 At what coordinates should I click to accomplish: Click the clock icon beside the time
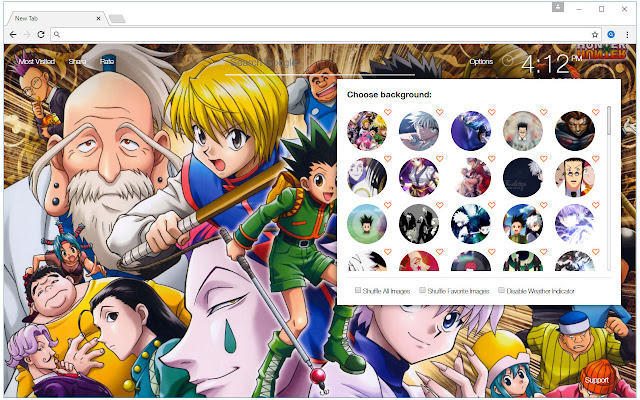[x=507, y=61]
